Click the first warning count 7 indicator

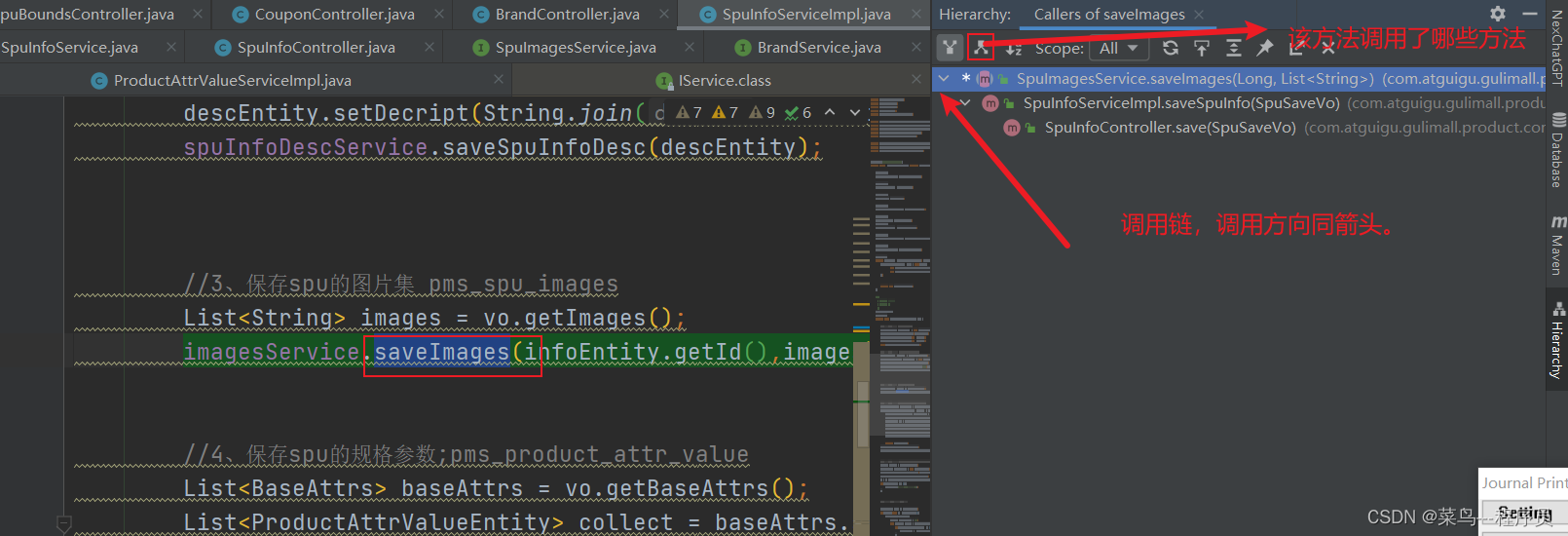(x=690, y=113)
